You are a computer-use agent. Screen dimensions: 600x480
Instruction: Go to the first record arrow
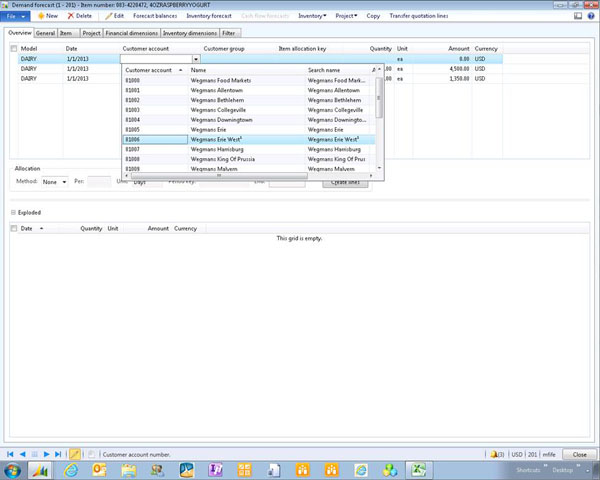[10, 454]
